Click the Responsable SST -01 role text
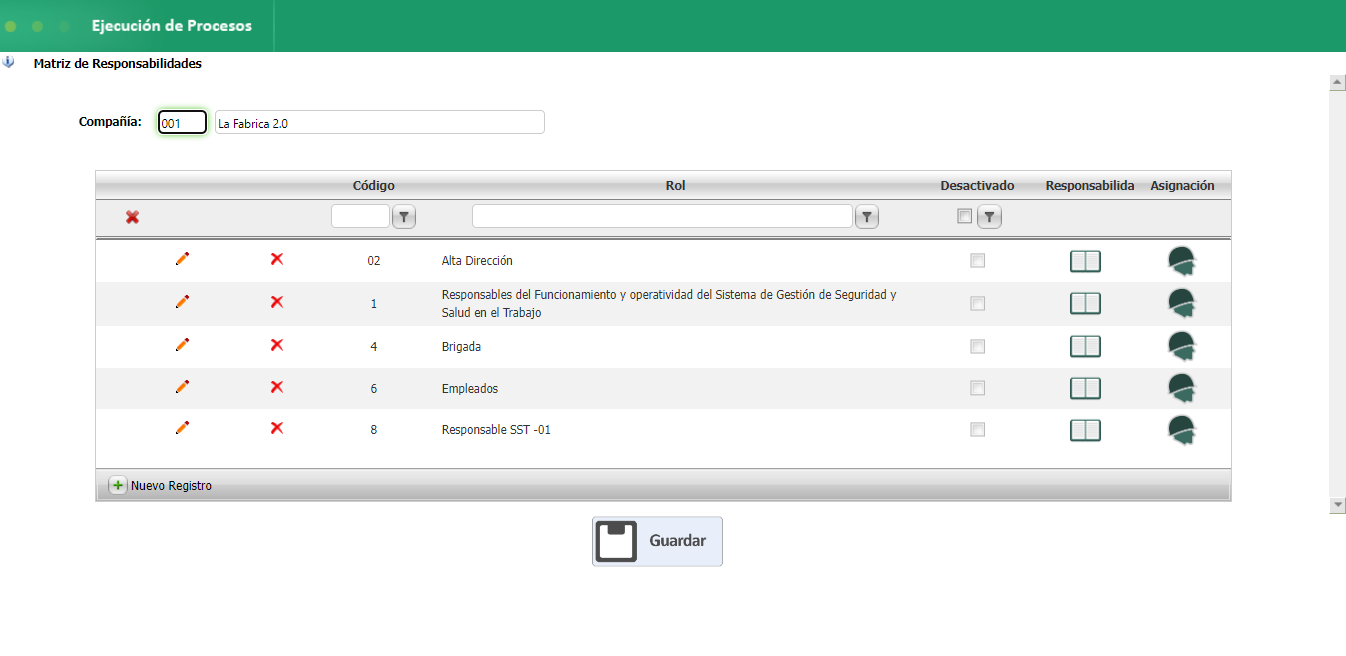The height and width of the screenshot is (656, 1346). (496, 430)
